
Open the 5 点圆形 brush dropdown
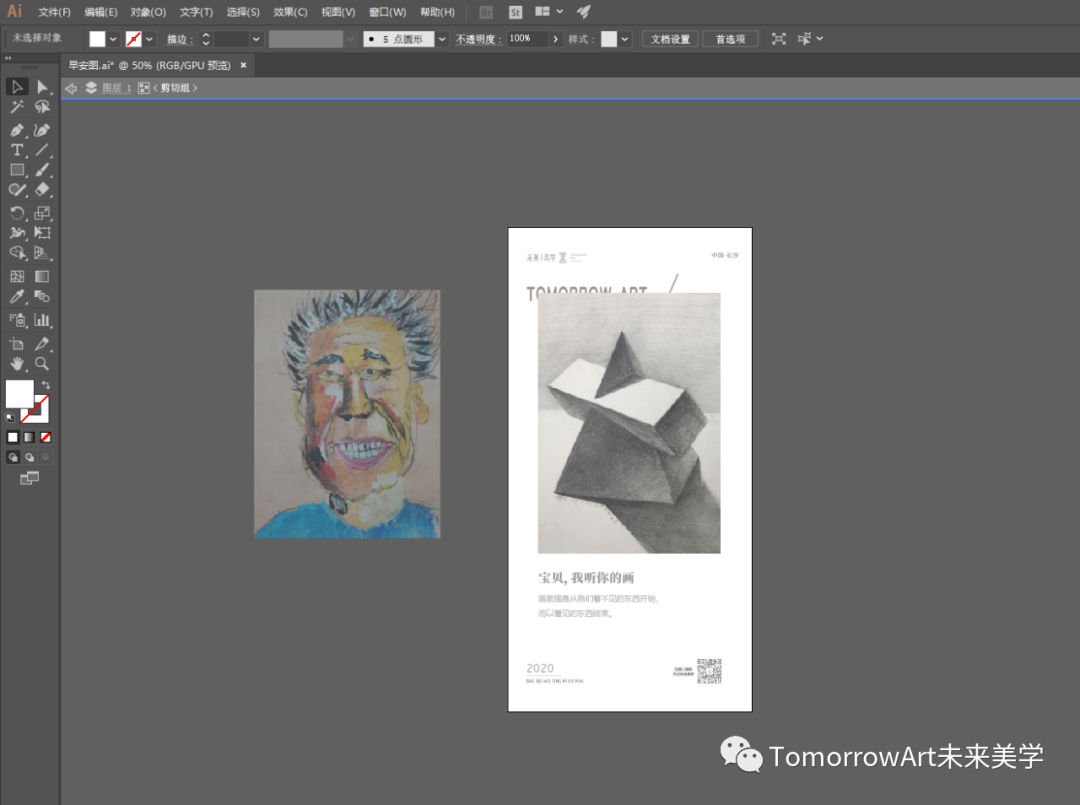tap(442, 39)
